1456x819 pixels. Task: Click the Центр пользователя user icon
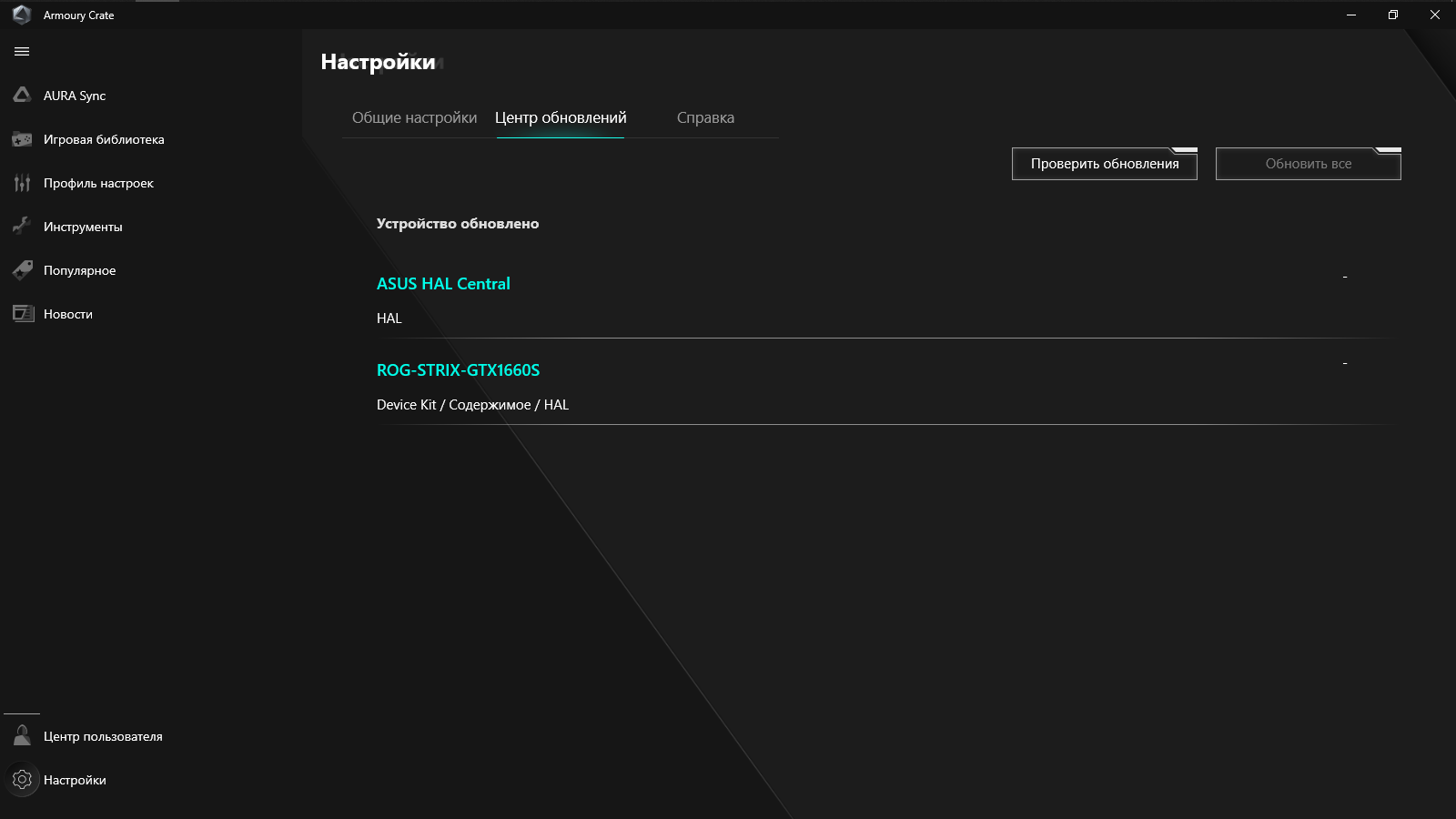click(x=22, y=735)
